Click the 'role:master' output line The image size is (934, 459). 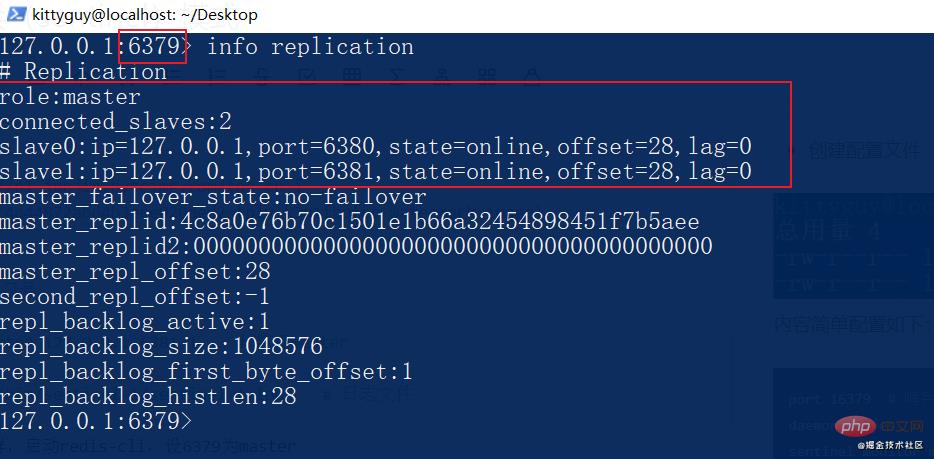tap(70, 97)
